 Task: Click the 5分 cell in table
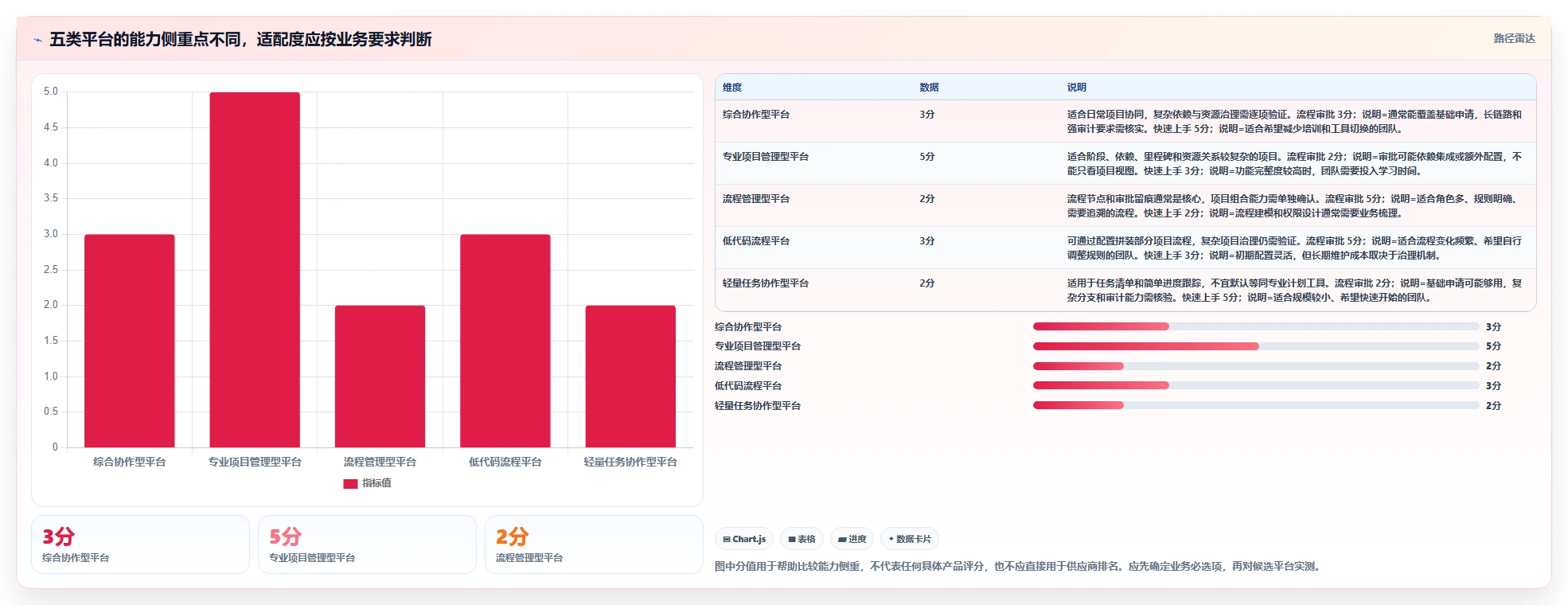pos(927,157)
